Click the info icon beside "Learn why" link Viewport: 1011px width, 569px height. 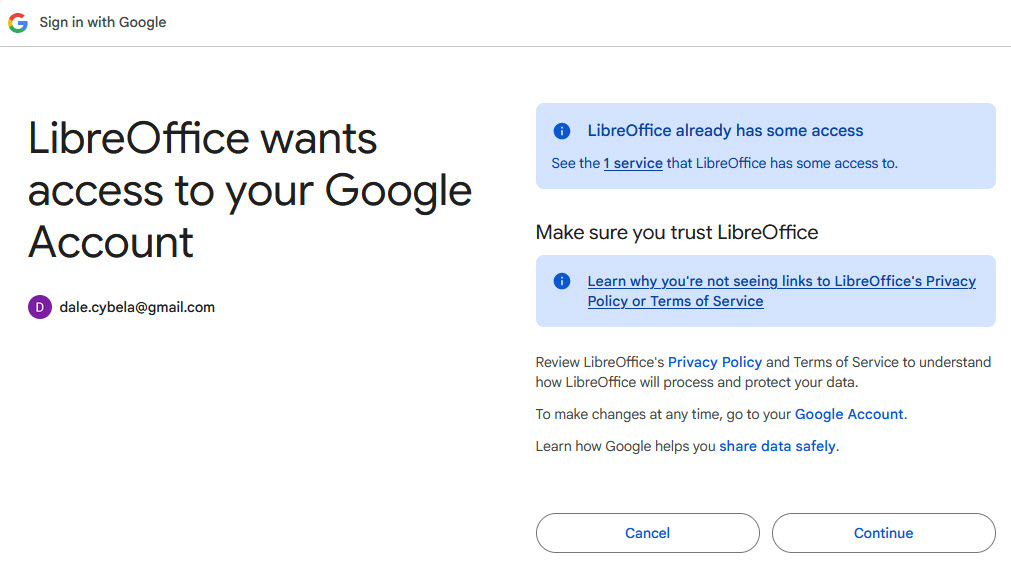tap(562, 281)
